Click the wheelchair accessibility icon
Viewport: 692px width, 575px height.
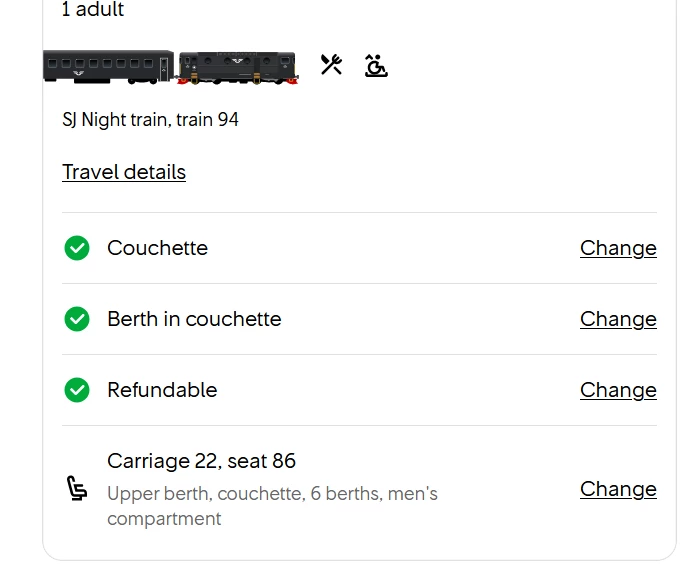376,66
